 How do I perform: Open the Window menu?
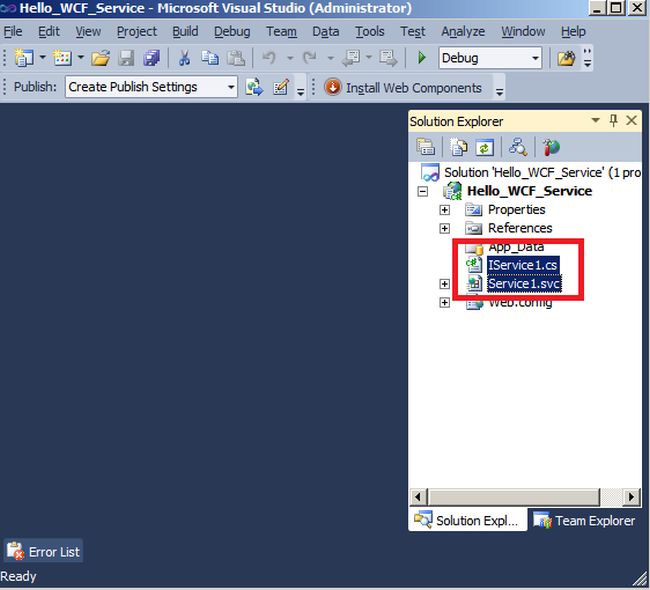(x=523, y=32)
